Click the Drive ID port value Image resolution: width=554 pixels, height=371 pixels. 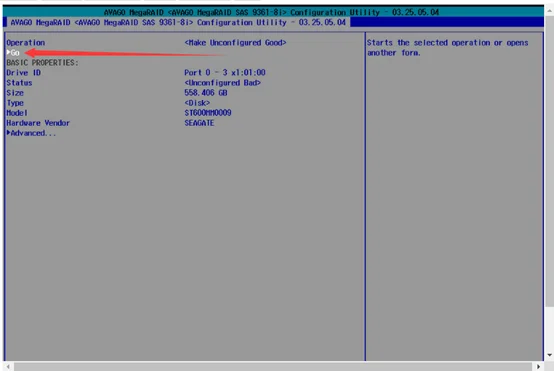coord(225,72)
